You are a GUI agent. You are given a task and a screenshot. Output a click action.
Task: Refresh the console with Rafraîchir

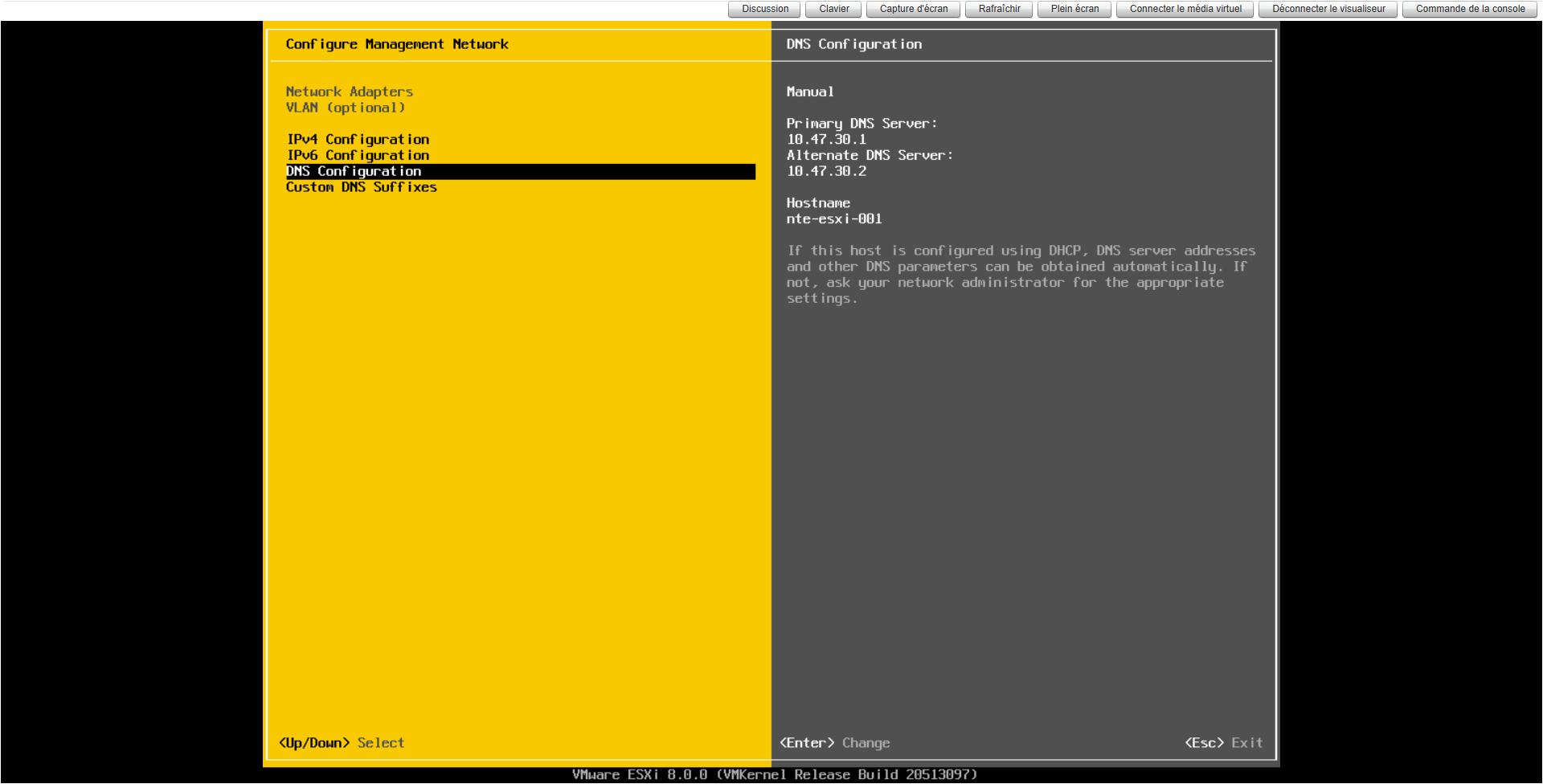999,9
